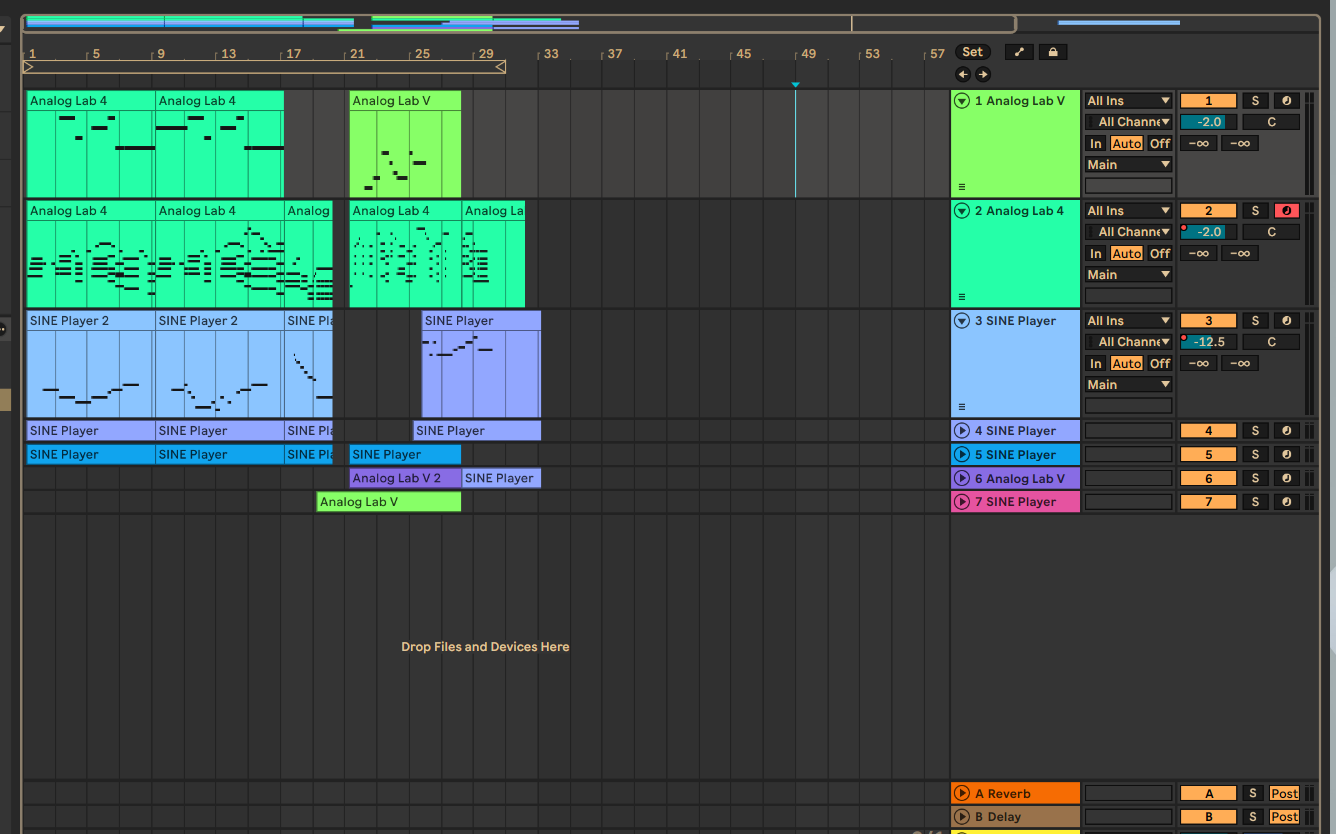Fold the 3 SINE Player track
The width and height of the screenshot is (1336, 834).
tap(962, 321)
